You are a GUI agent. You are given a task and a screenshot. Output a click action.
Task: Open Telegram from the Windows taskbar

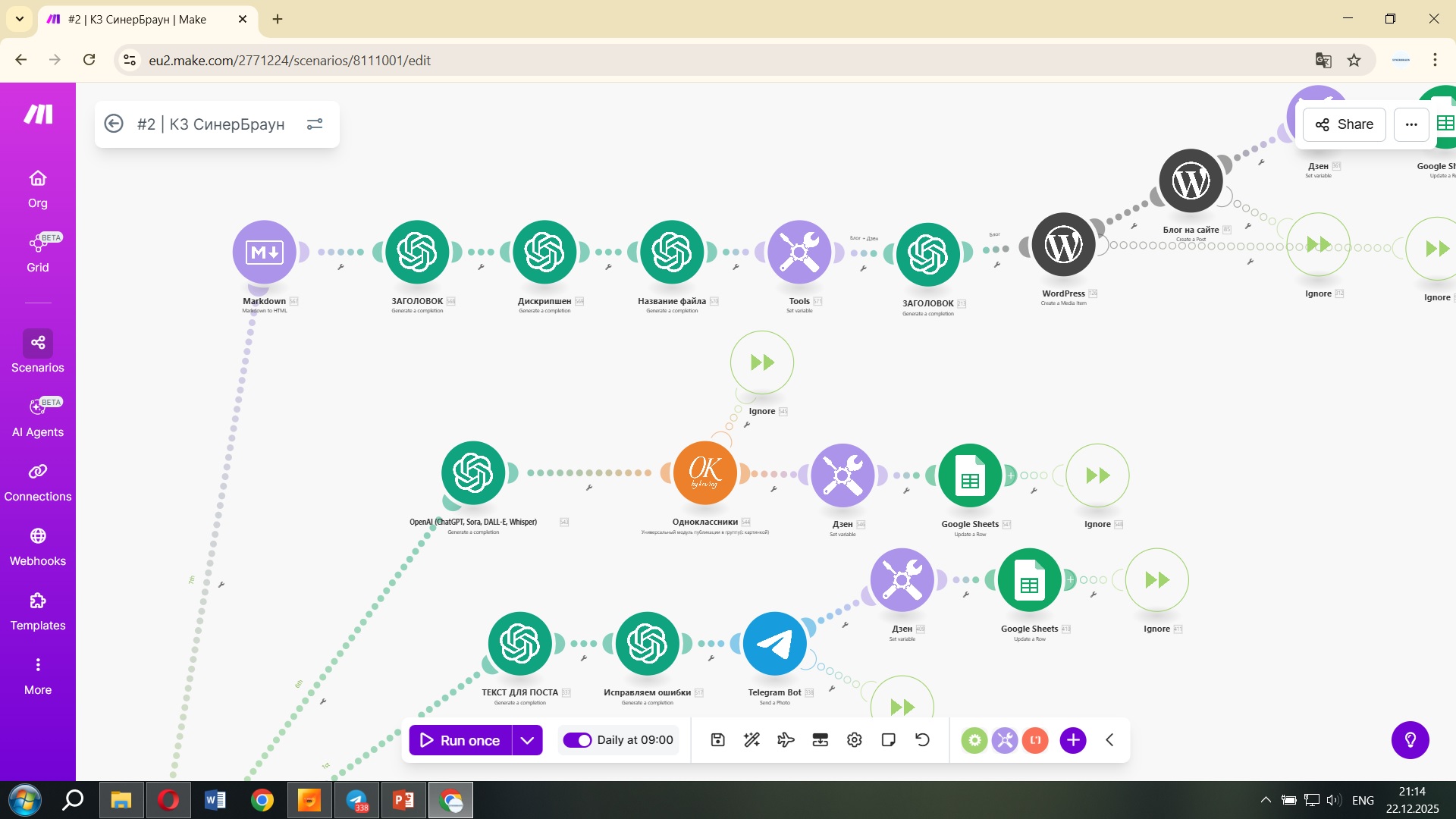coord(356,800)
